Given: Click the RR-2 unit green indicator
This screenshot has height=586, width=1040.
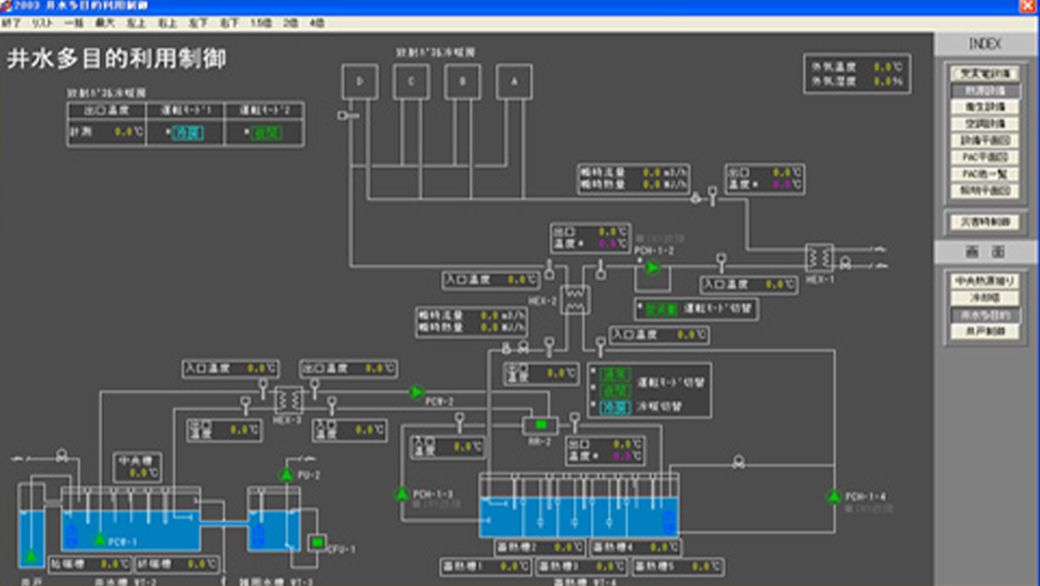Looking at the screenshot, I should point(541,425).
